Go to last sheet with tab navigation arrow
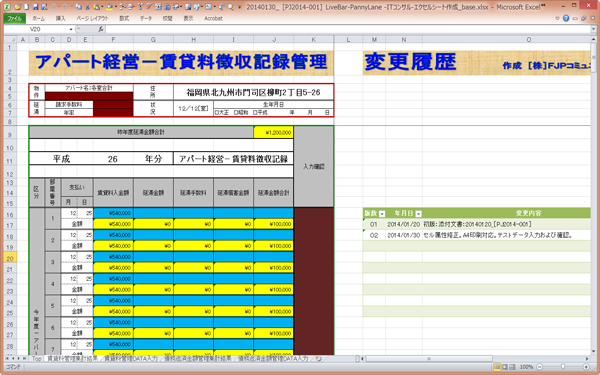 click(x=24, y=359)
